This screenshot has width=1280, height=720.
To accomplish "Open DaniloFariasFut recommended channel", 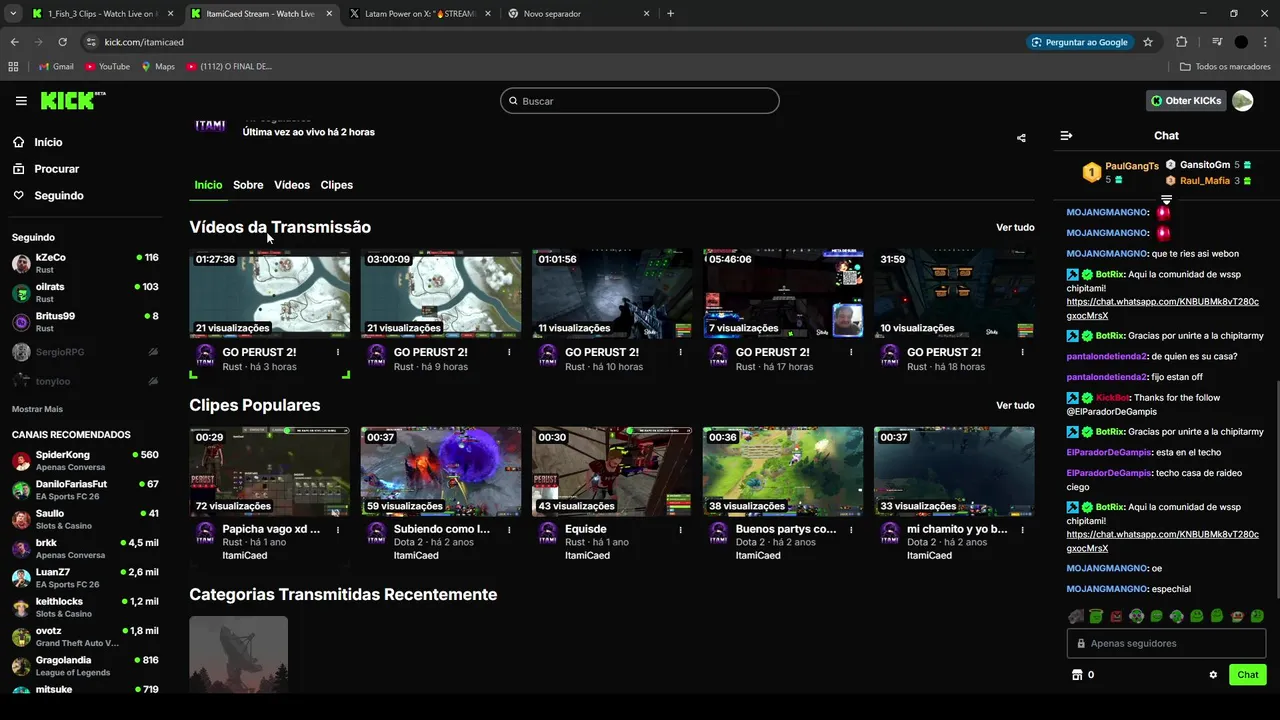I will coord(85,490).
